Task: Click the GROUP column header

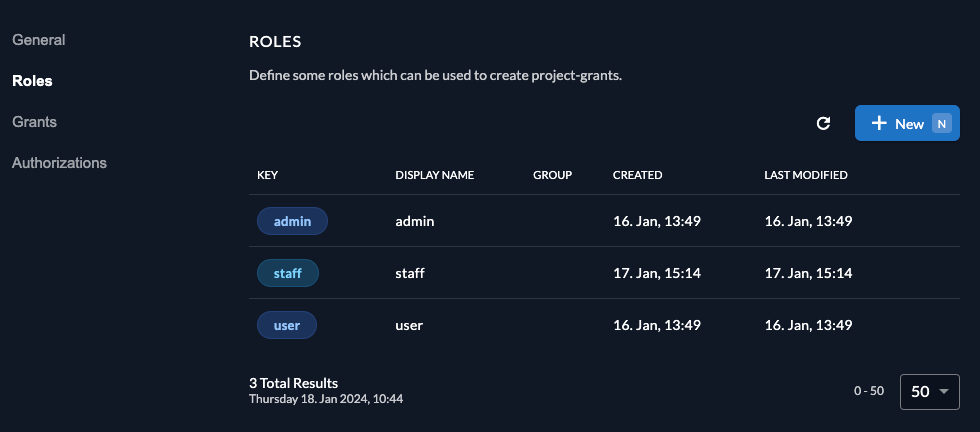Action: pyautogui.click(x=552, y=175)
